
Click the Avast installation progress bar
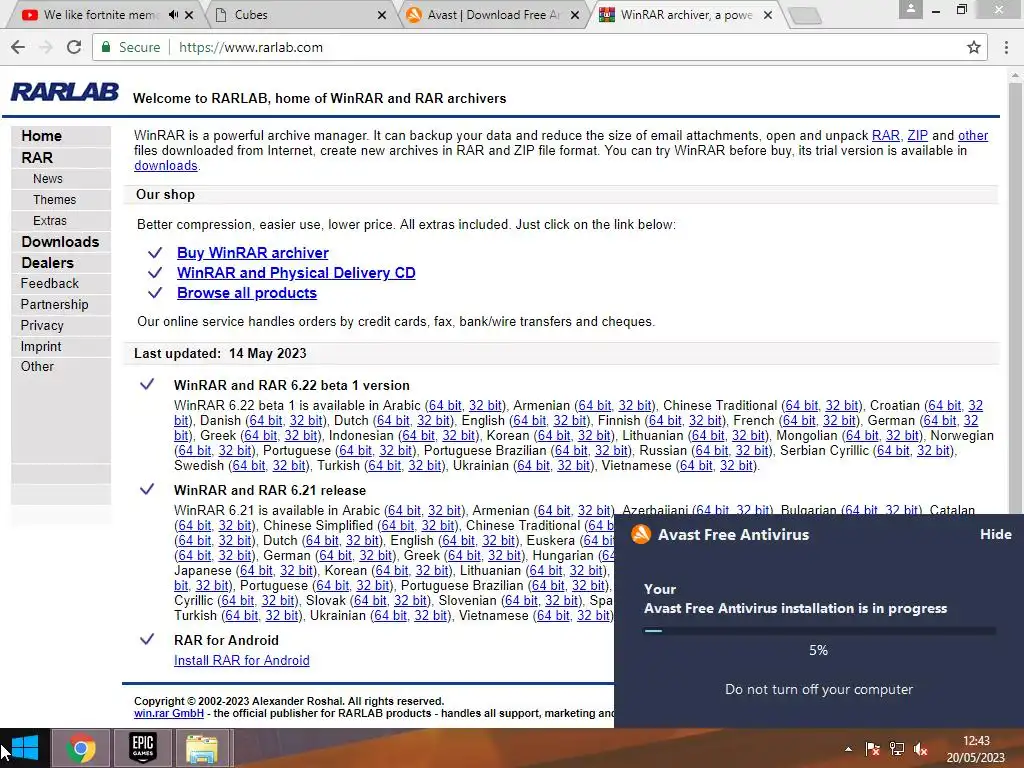click(x=820, y=631)
